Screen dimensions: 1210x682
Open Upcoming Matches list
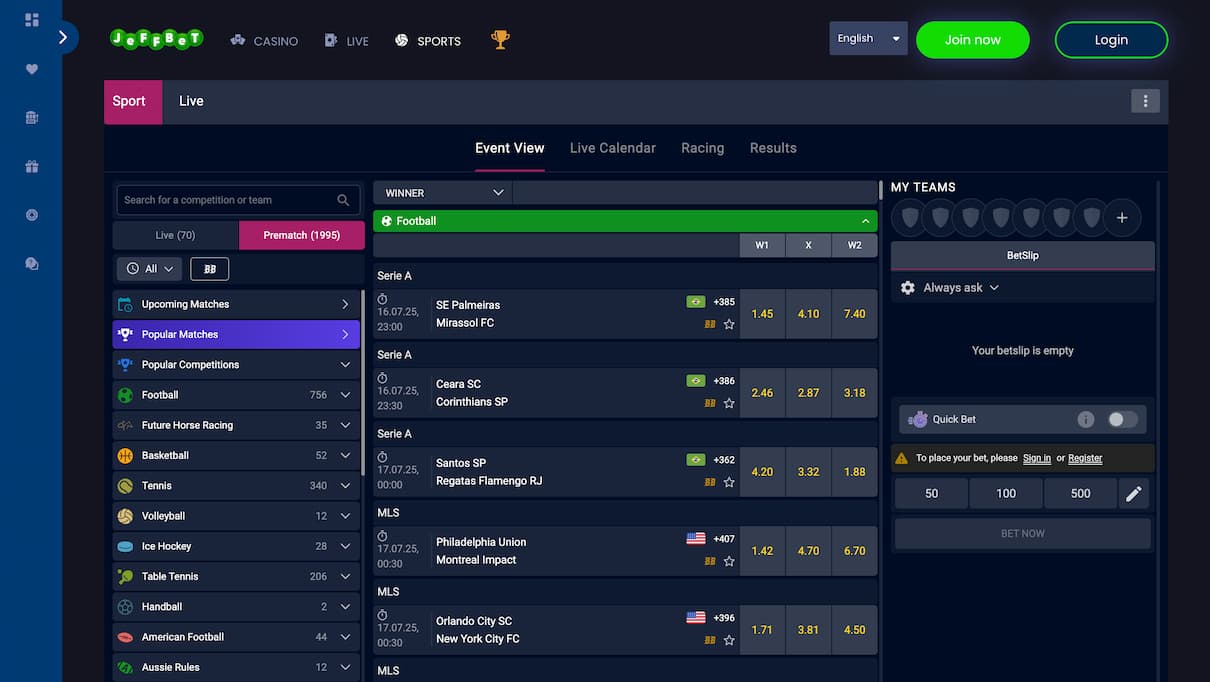click(x=236, y=304)
